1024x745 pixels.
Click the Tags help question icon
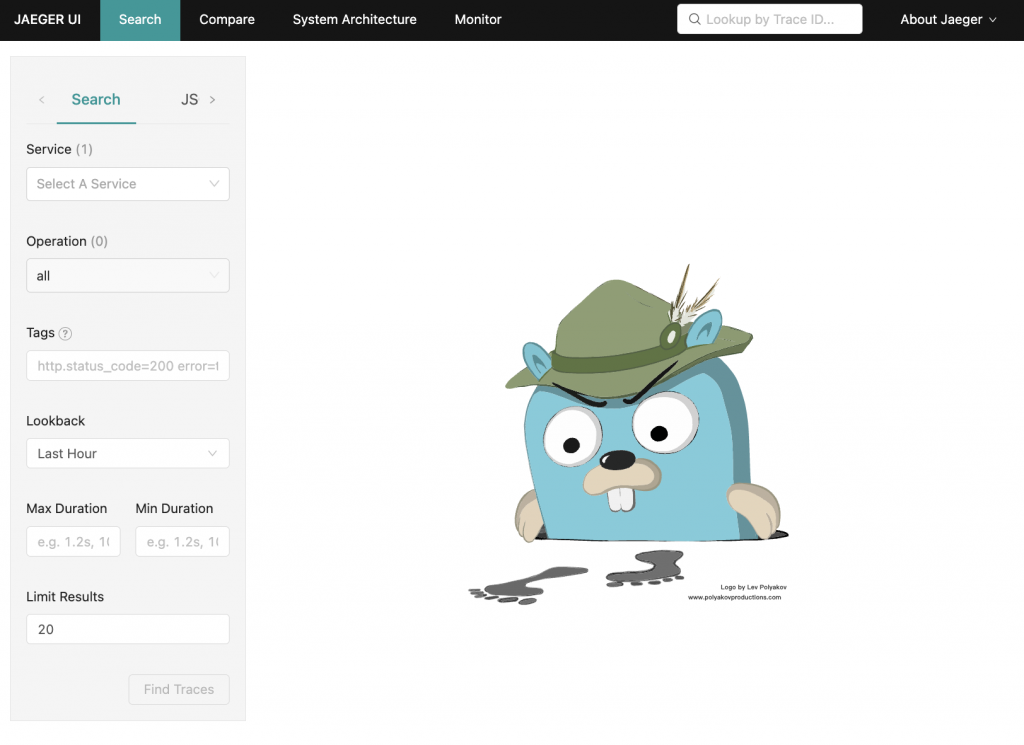tap(65, 334)
